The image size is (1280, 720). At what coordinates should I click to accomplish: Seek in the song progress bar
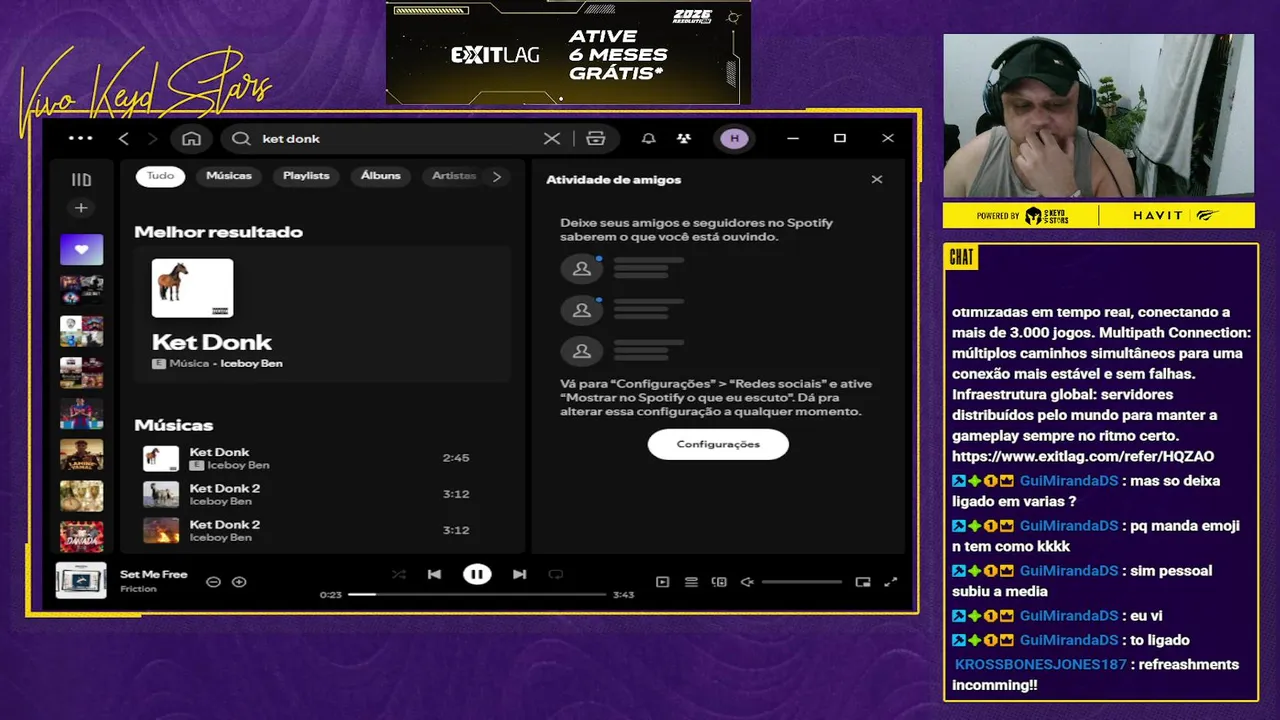477,594
